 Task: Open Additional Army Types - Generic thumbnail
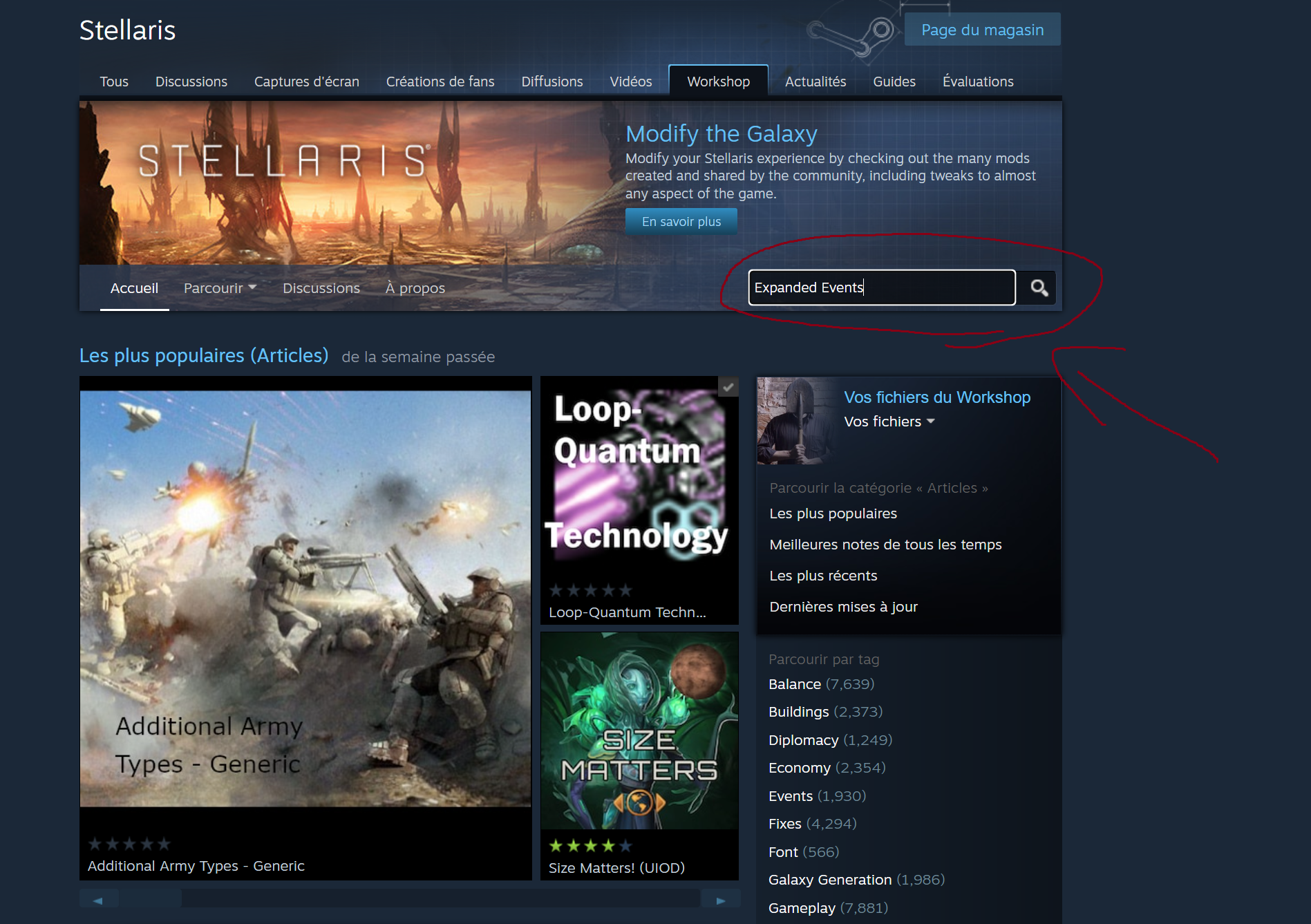pyautogui.click(x=305, y=598)
